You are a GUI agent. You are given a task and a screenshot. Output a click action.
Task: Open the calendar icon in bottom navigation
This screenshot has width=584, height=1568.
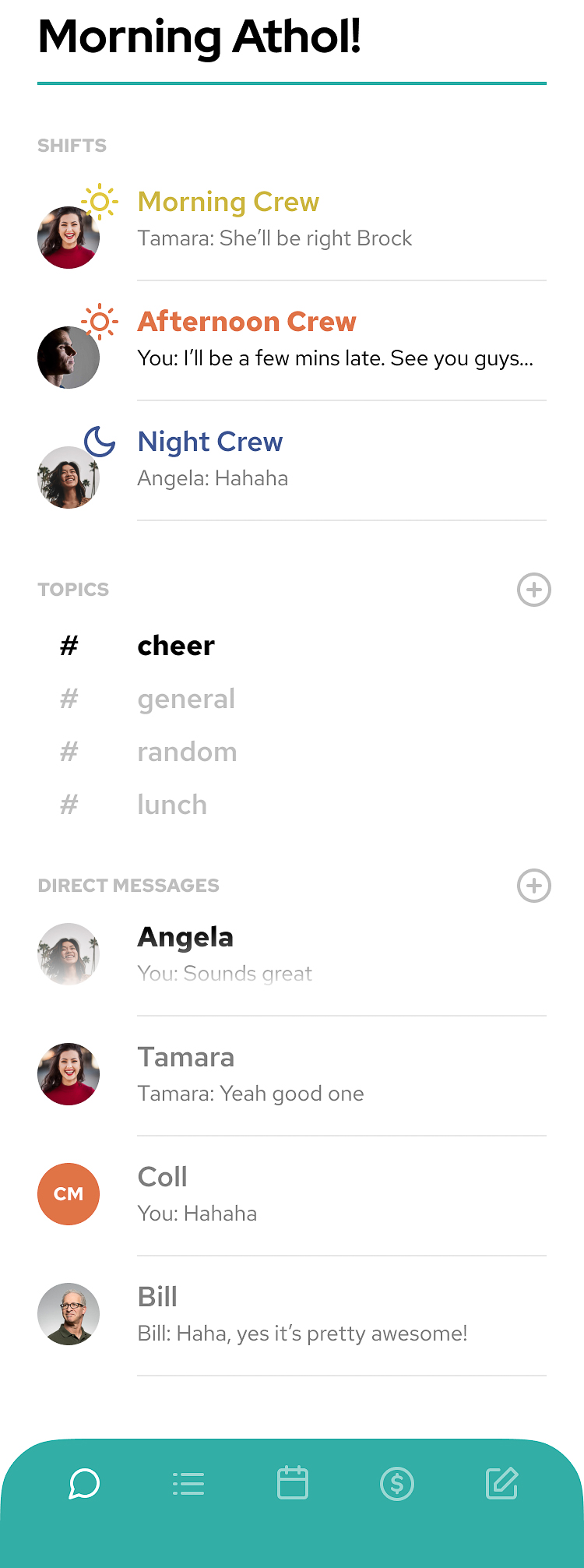[293, 1482]
